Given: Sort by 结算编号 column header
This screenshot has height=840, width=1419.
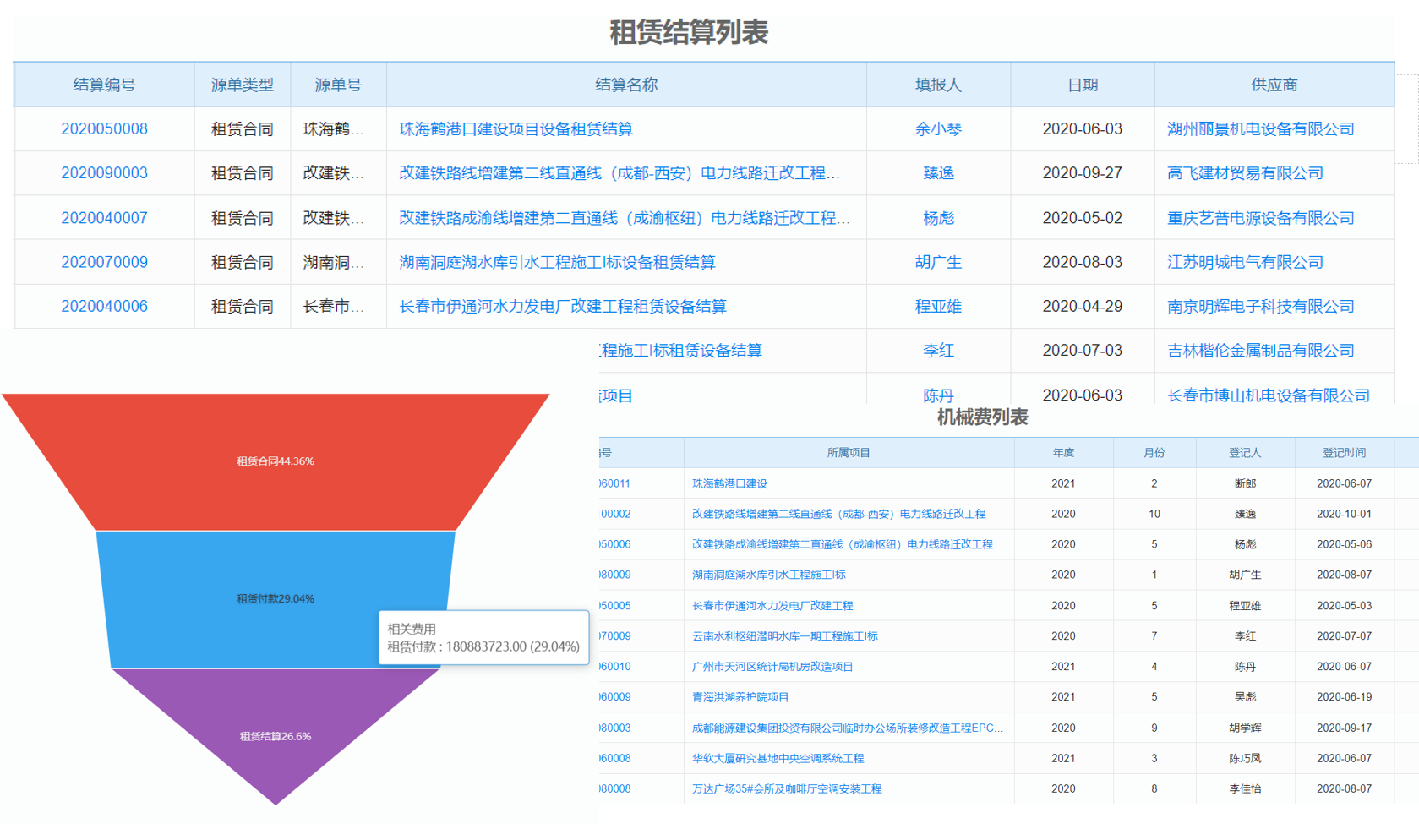Looking at the screenshot, I should click(104, 85).
